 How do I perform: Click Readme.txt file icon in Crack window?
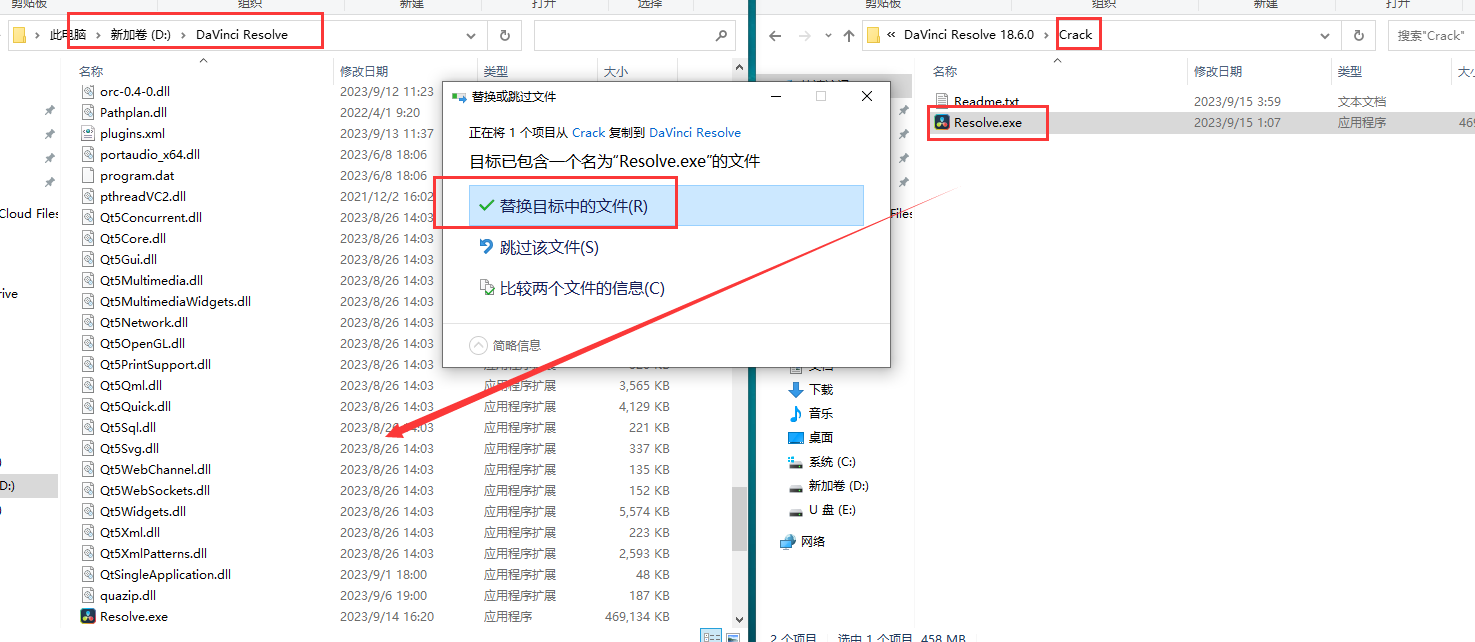tap(941, 101)
